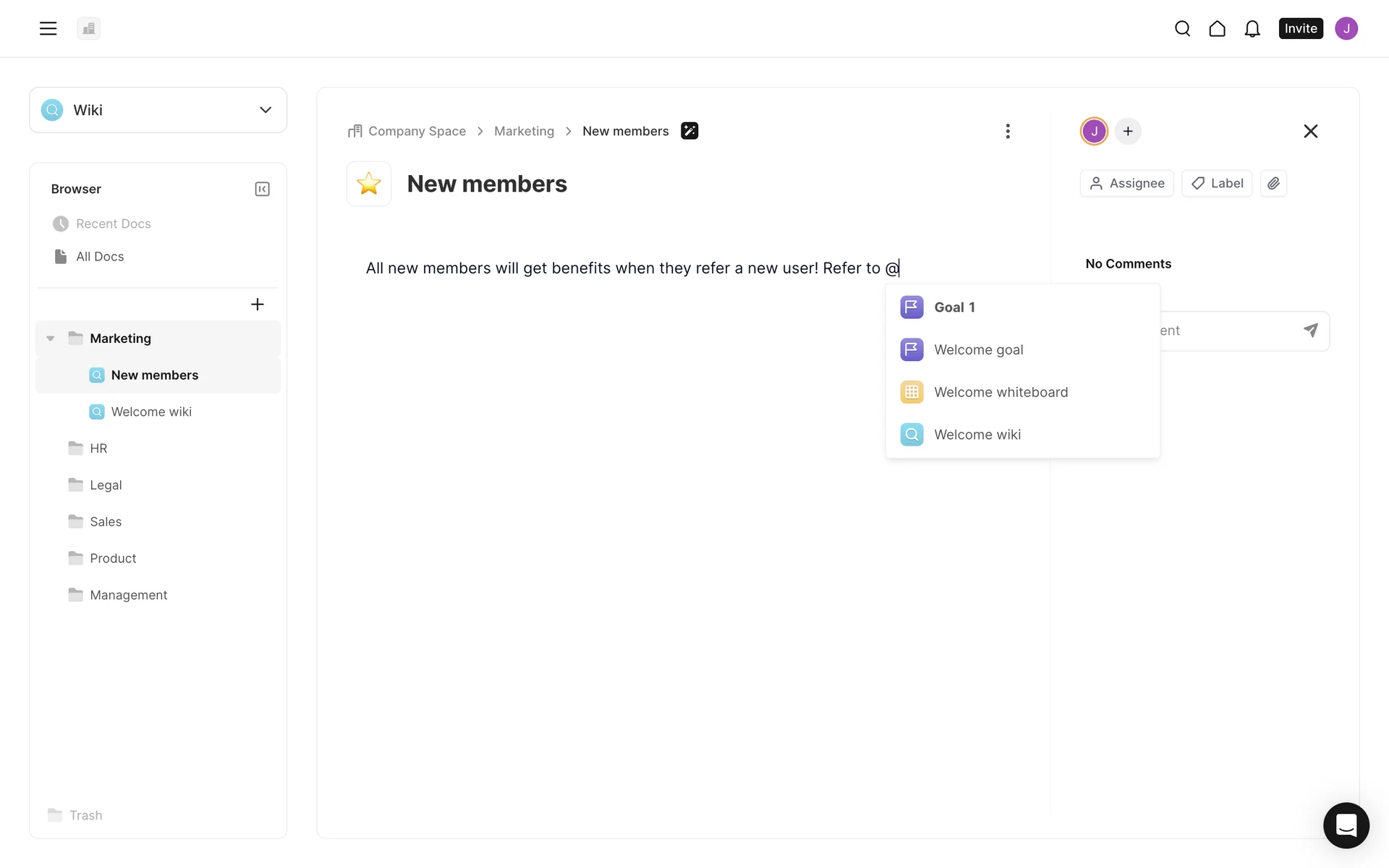
Task: Click the Assignee button
Action: (1126, 183)
